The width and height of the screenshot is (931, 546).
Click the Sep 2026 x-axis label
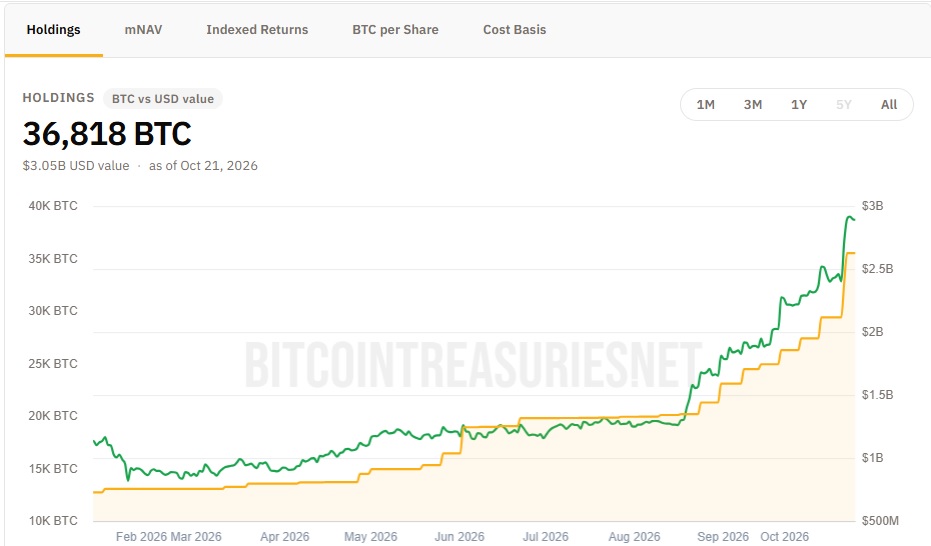723,537
